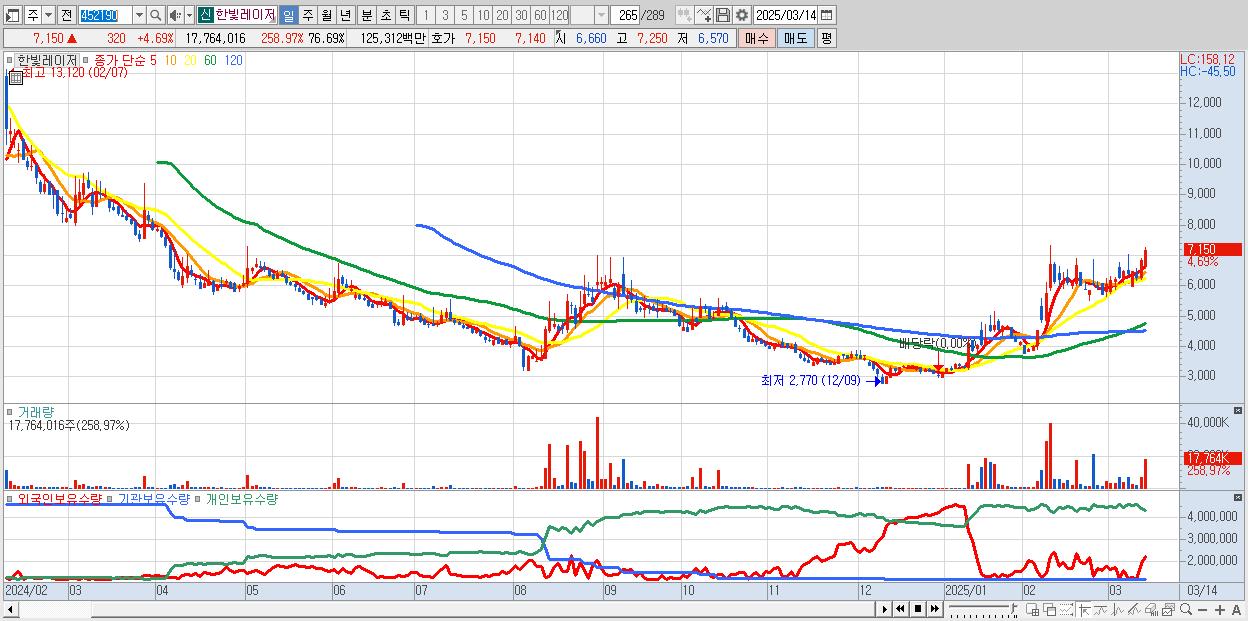Click the diagonal line draw icon
1248x621 pixels.
1135,609
